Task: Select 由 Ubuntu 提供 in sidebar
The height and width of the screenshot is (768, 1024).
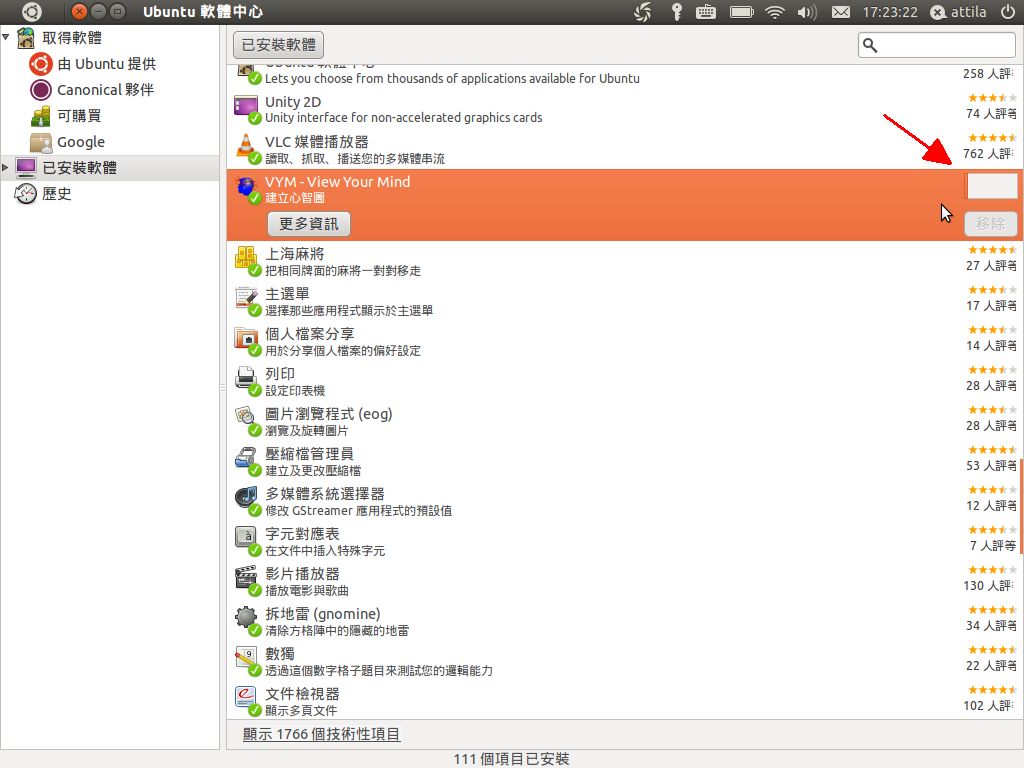Action: tap(106, 64)
